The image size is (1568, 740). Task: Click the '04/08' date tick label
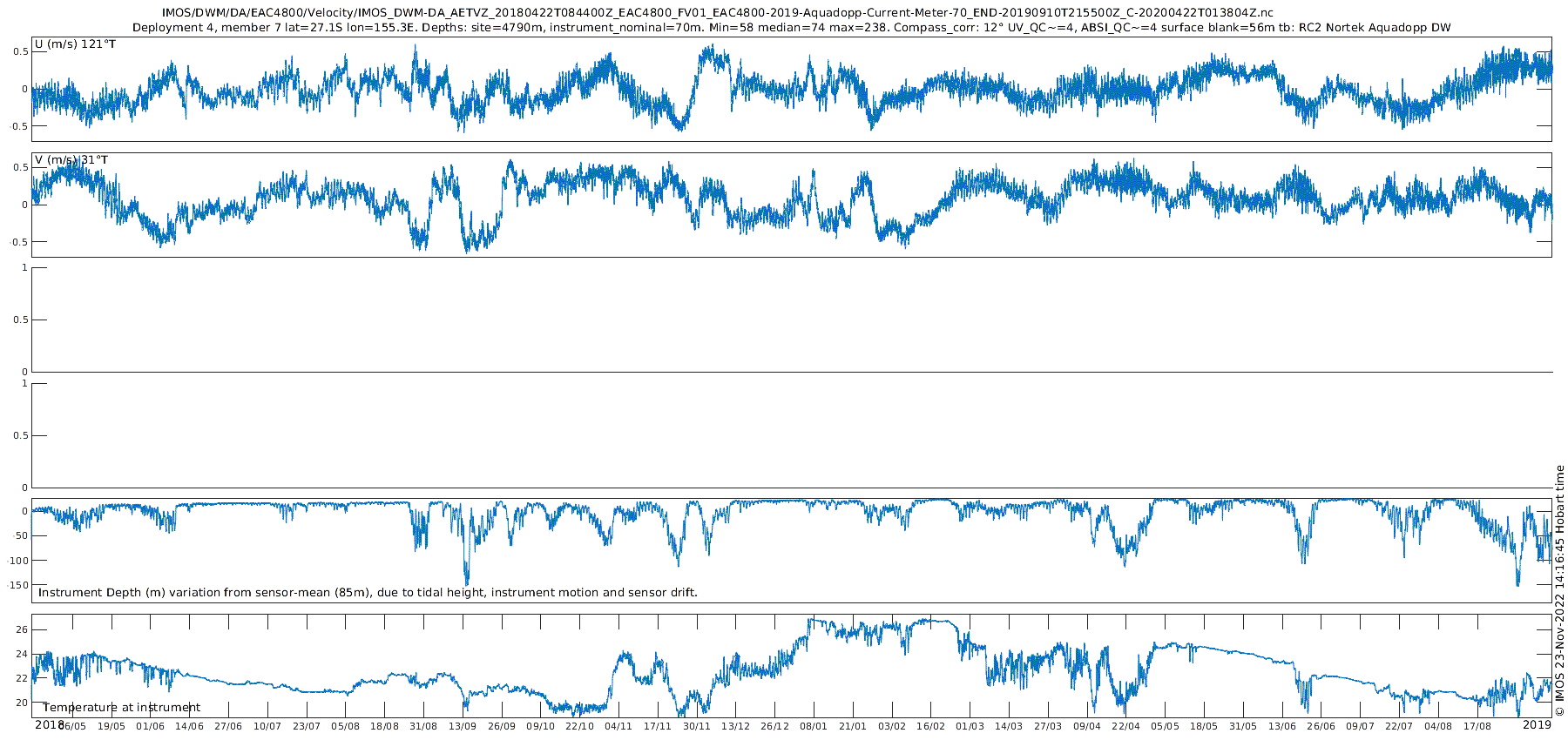(1438, 726)
